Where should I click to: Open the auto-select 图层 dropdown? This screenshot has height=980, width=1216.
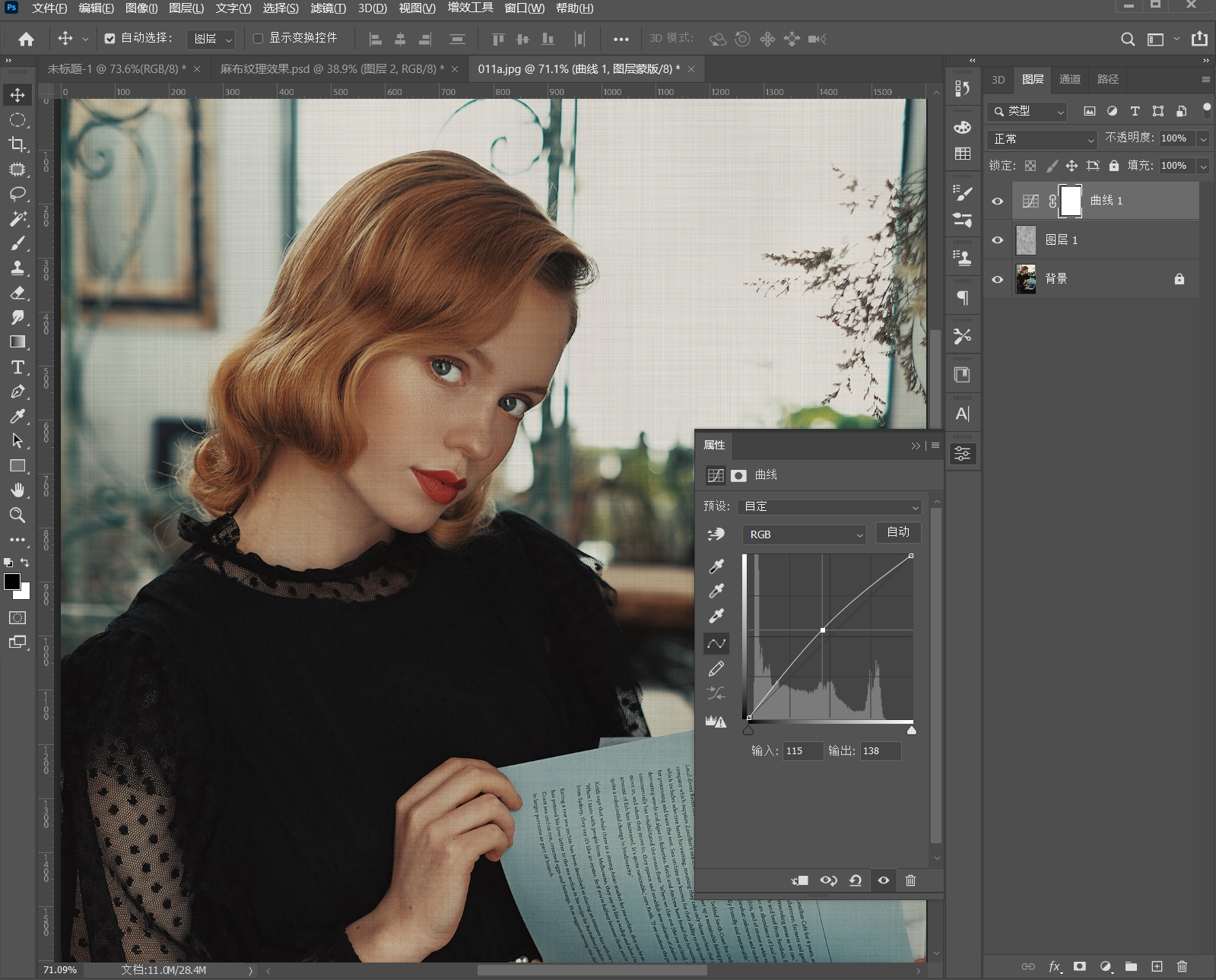[x=211, y=39]
